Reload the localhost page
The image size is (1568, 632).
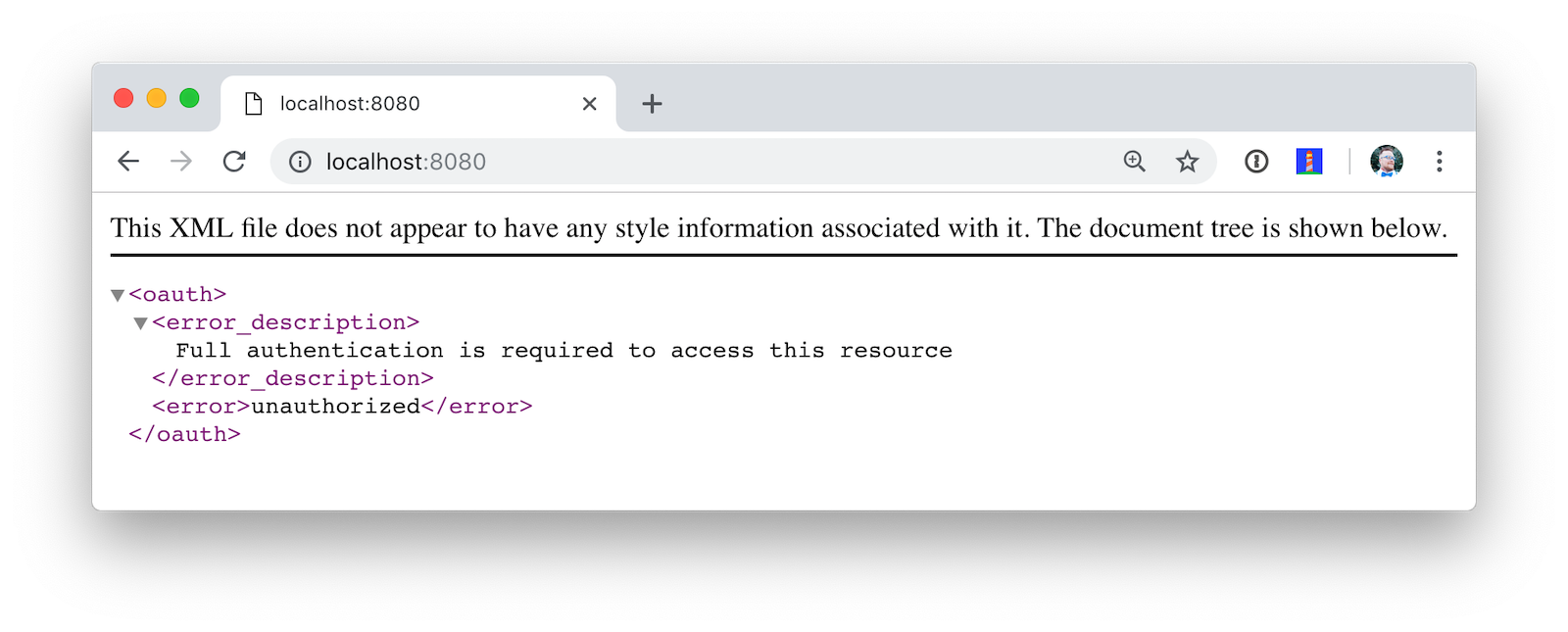[234, 162]
